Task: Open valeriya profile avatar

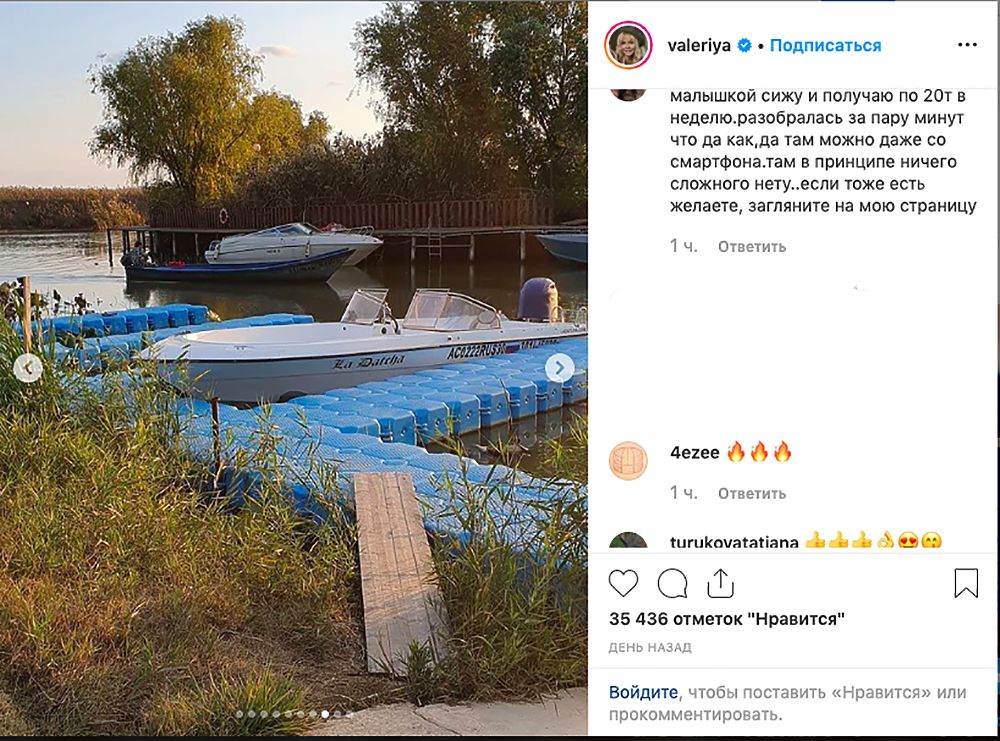Action: [628, 45]
